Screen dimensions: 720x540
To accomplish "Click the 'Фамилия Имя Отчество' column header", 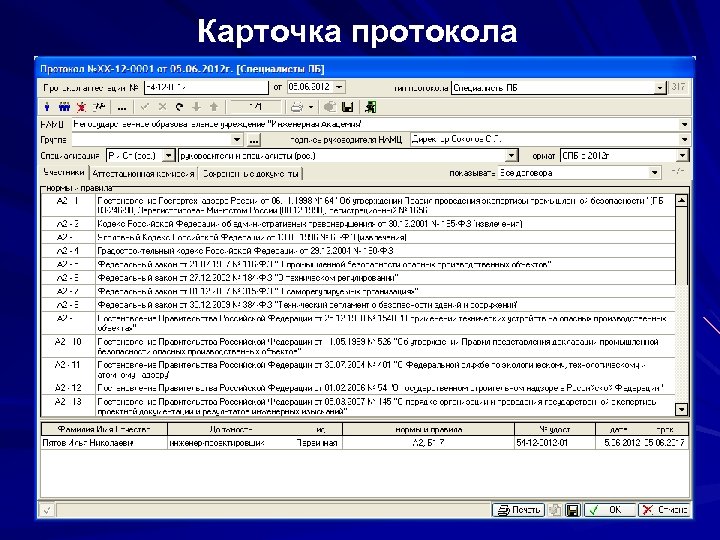I will [x=104, y=429].
